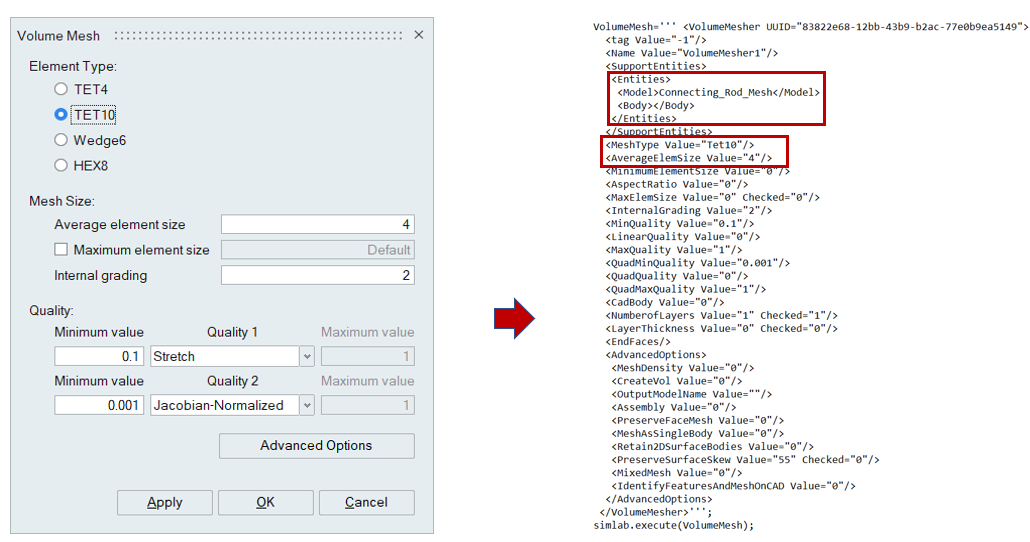Pick the HEX8 element type
This screenshot has height=542, width=1030.
61,165
